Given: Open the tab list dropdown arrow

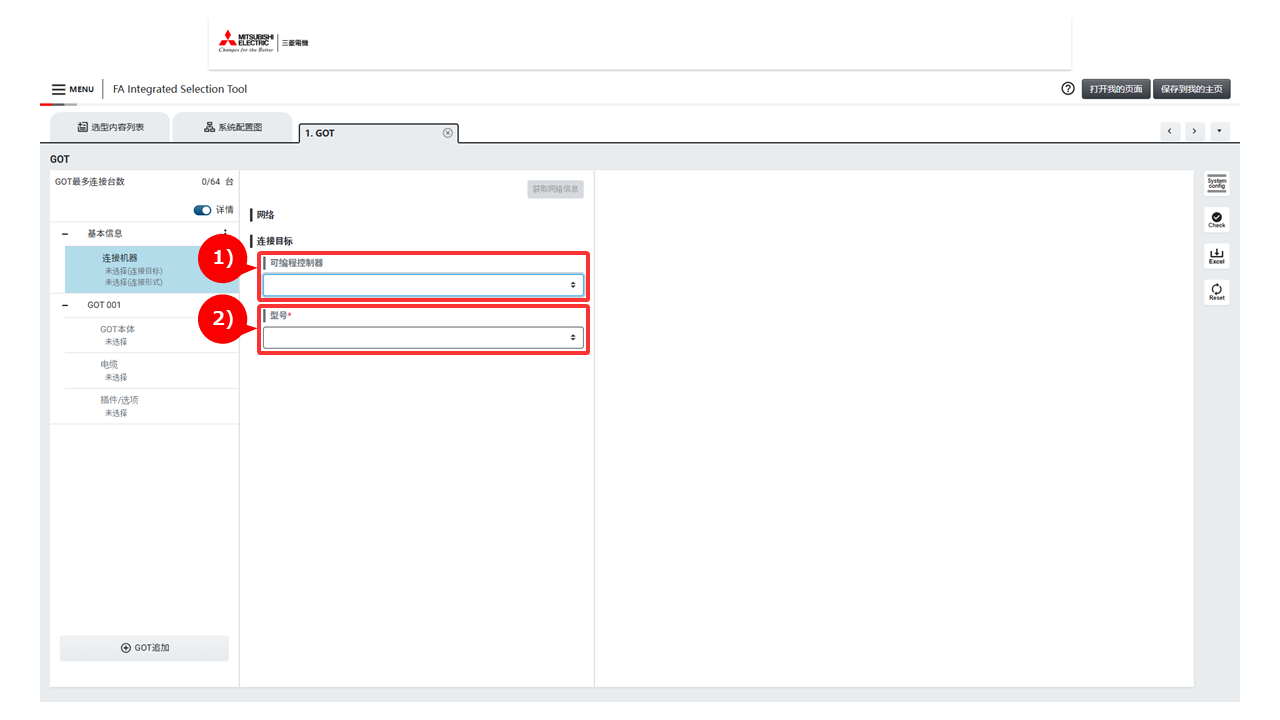Looking at the screenshot, I should tap(1219, 131).
